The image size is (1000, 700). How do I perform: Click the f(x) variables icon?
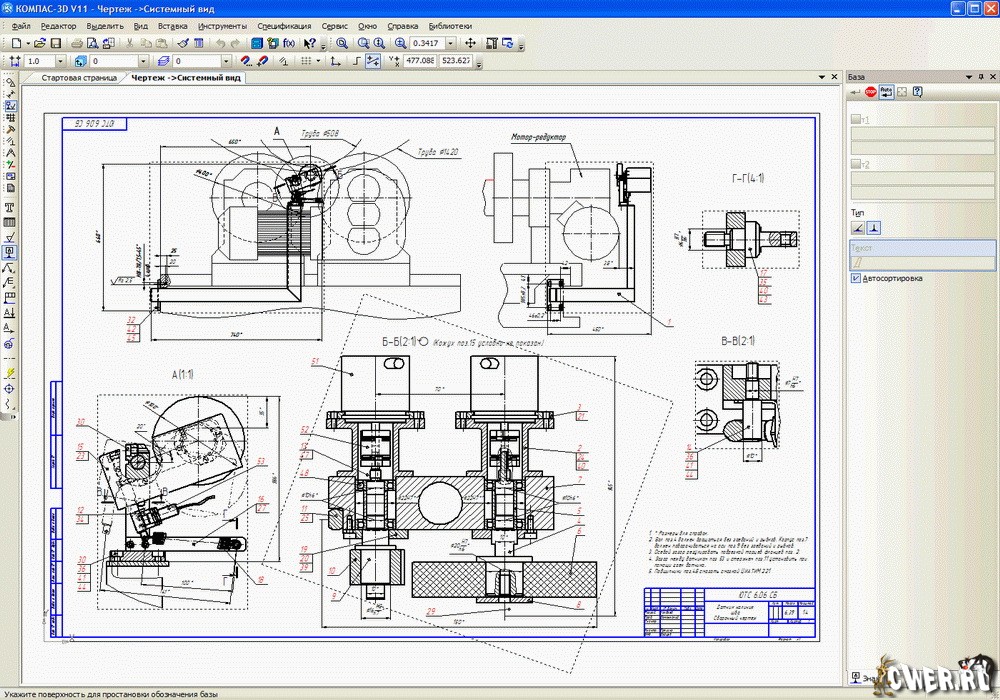point(289,44)
